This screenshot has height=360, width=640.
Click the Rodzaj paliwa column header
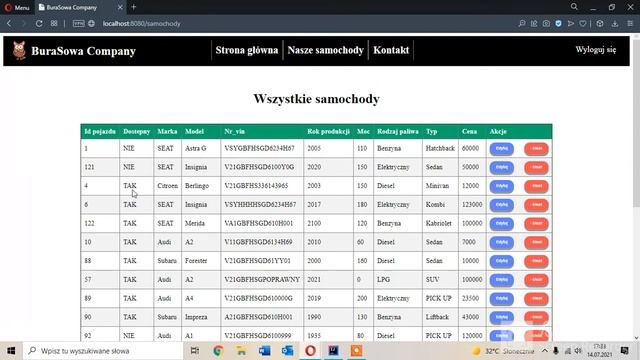[398, 131]
